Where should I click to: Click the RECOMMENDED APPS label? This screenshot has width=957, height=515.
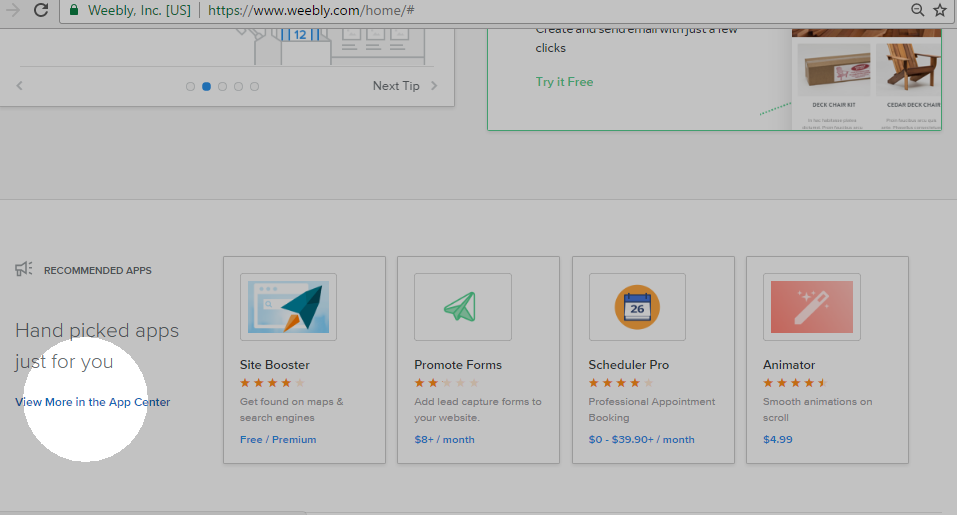[x=98, y=270]
